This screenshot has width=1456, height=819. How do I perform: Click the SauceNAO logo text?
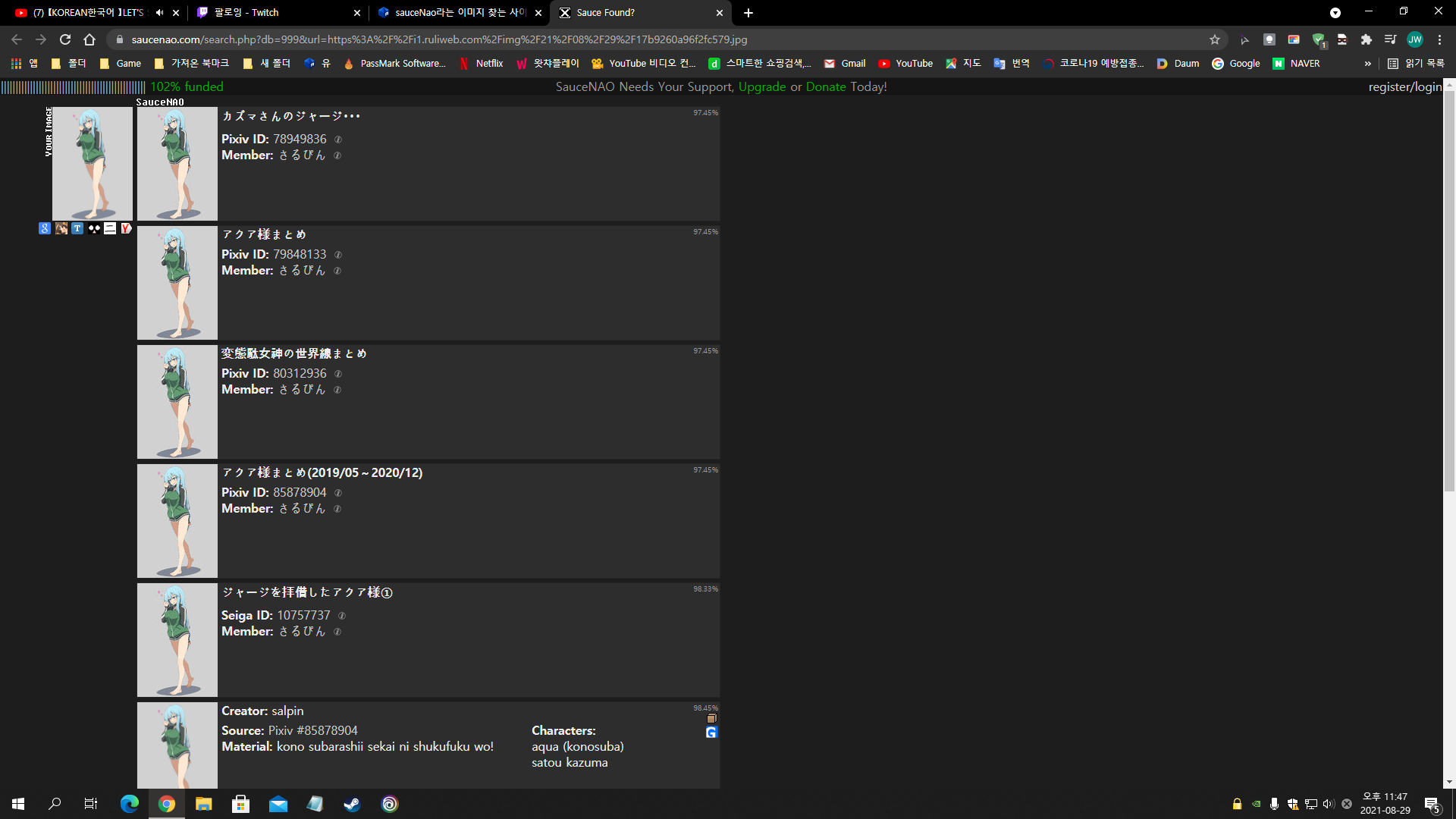(x=160, y=102)
